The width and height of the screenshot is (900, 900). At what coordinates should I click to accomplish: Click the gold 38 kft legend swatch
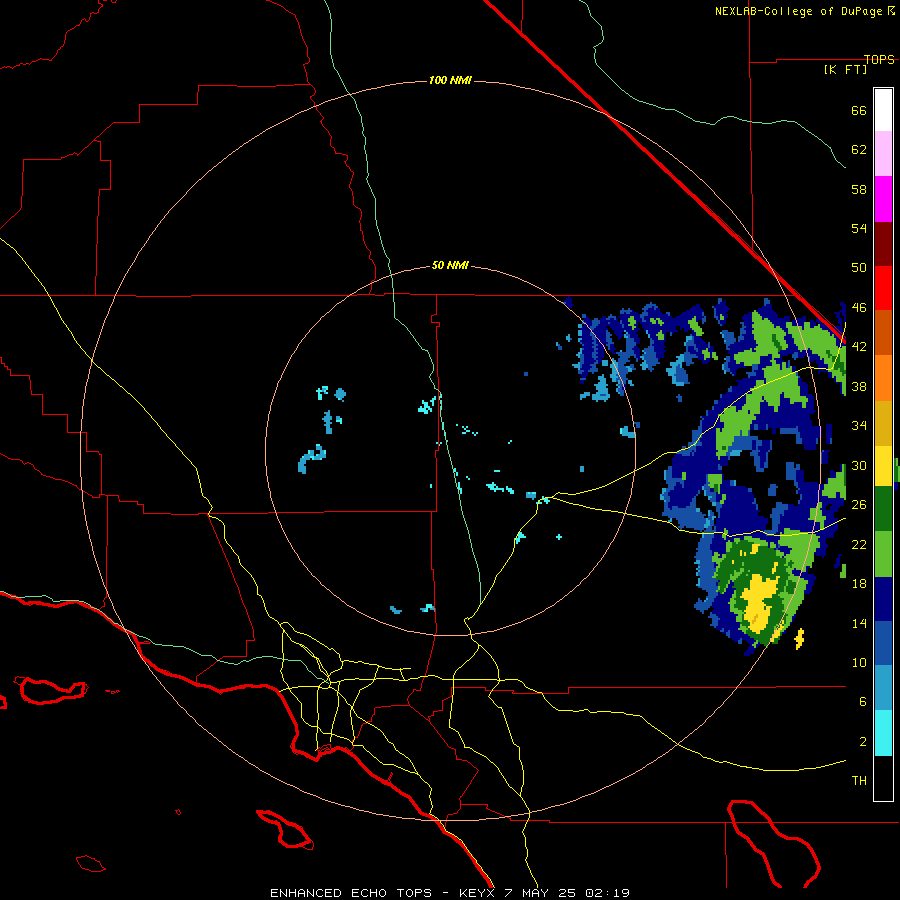(x=883, y=423)
